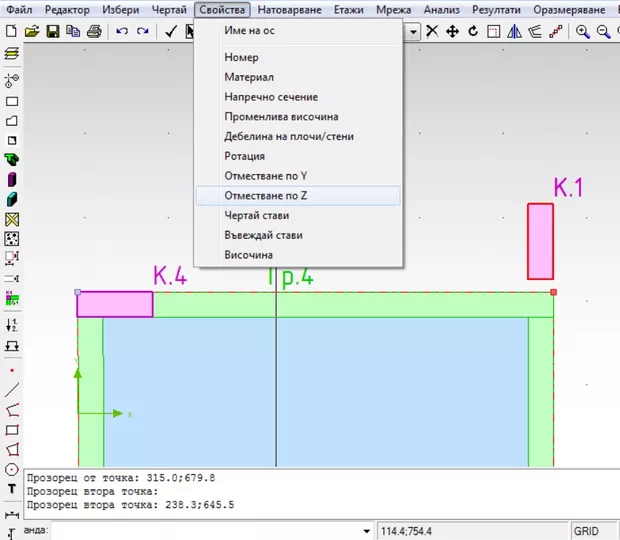Screen dimensions: 620x540
Task: Expand the toolbar combo box dropdown arrow
Action: pos(413,31)
